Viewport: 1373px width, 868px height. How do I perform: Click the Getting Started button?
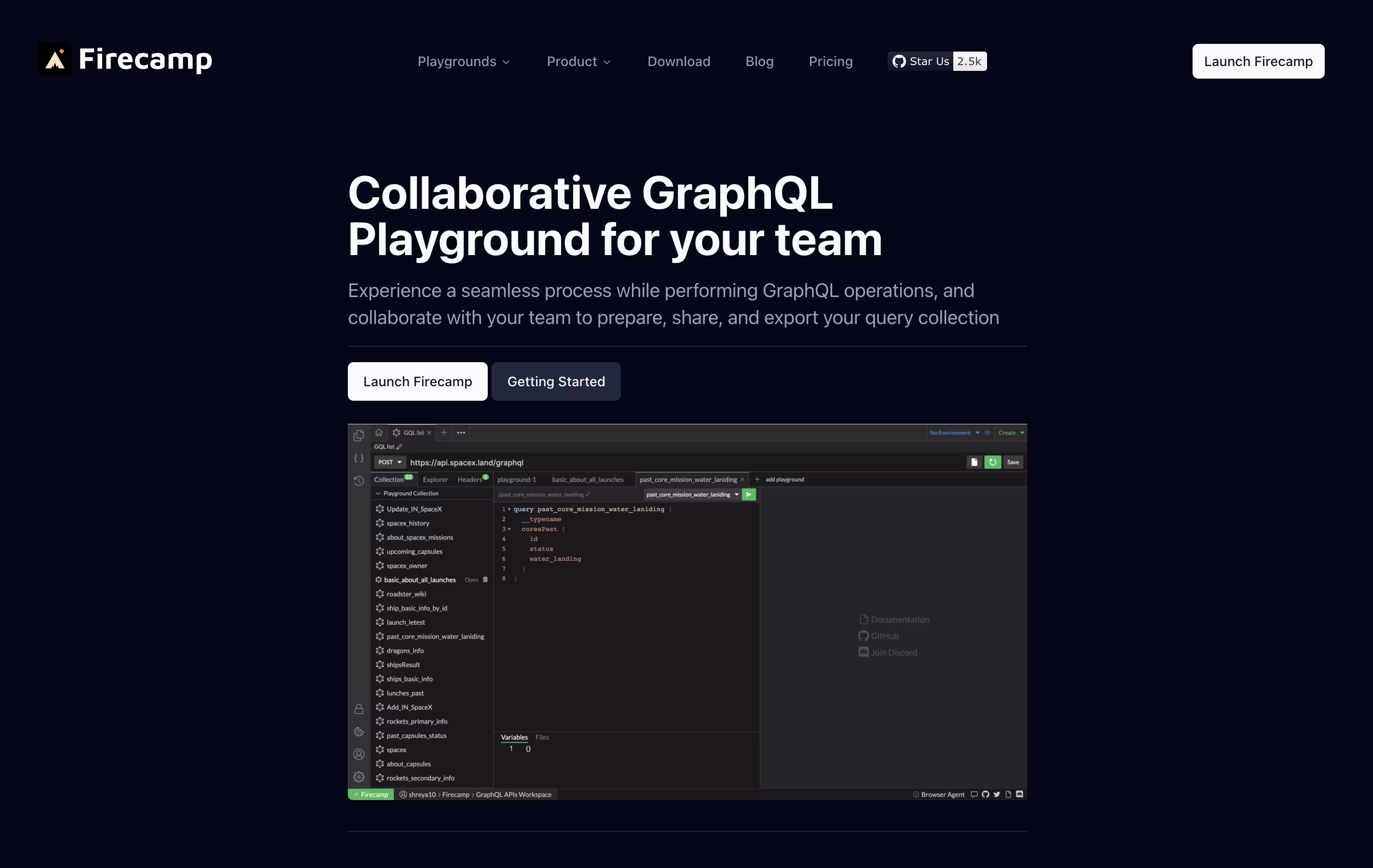point(556,382)
